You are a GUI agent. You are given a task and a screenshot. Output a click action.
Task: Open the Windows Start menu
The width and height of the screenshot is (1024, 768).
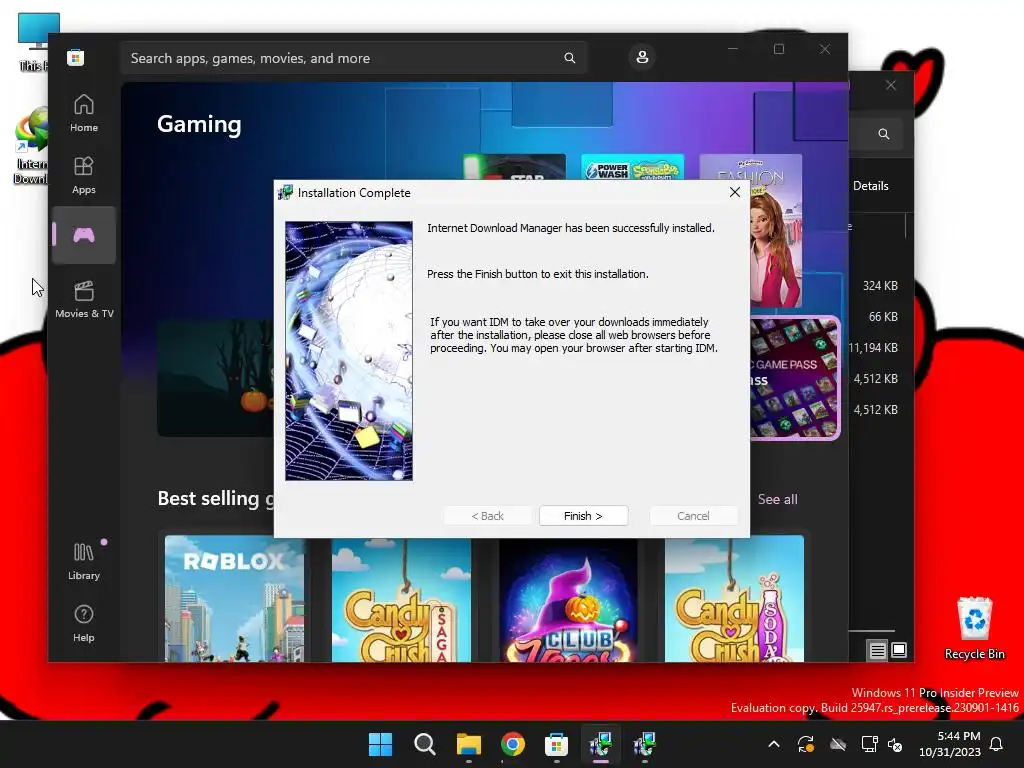pos(380,744)
